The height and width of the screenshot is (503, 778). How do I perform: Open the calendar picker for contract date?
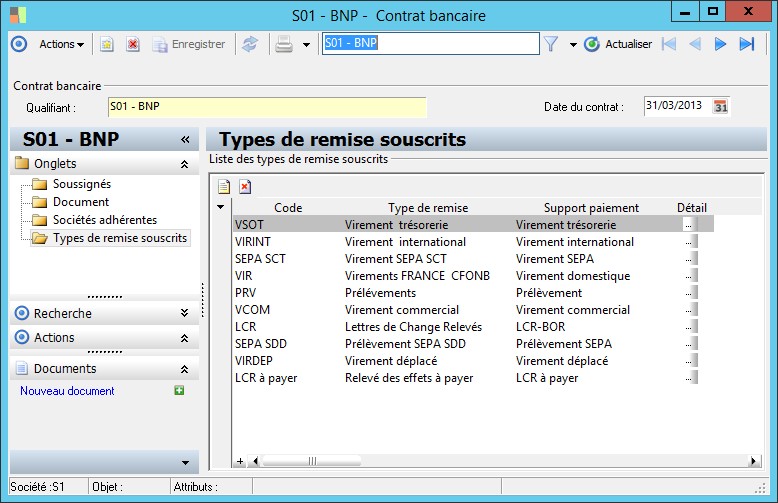pyautogui.click(x=720, y=107)
